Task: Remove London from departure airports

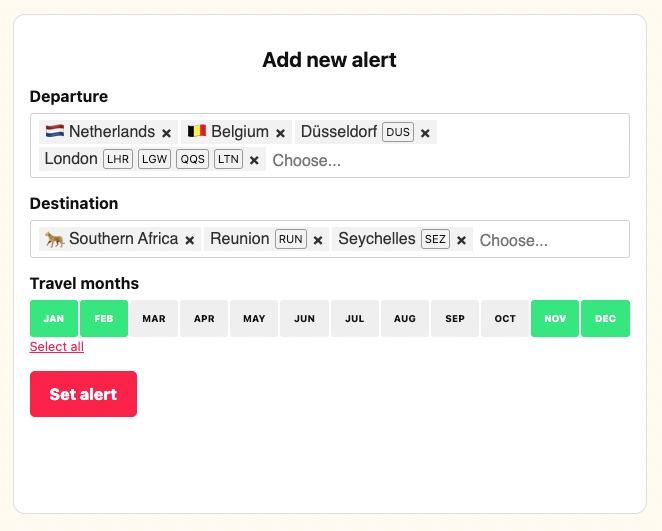Action: pos(254,160)
